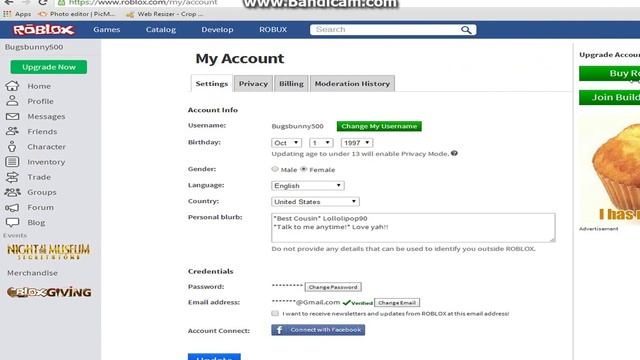Open the Forum megaphone icon
640x360 pixels.
pos(12,207)
